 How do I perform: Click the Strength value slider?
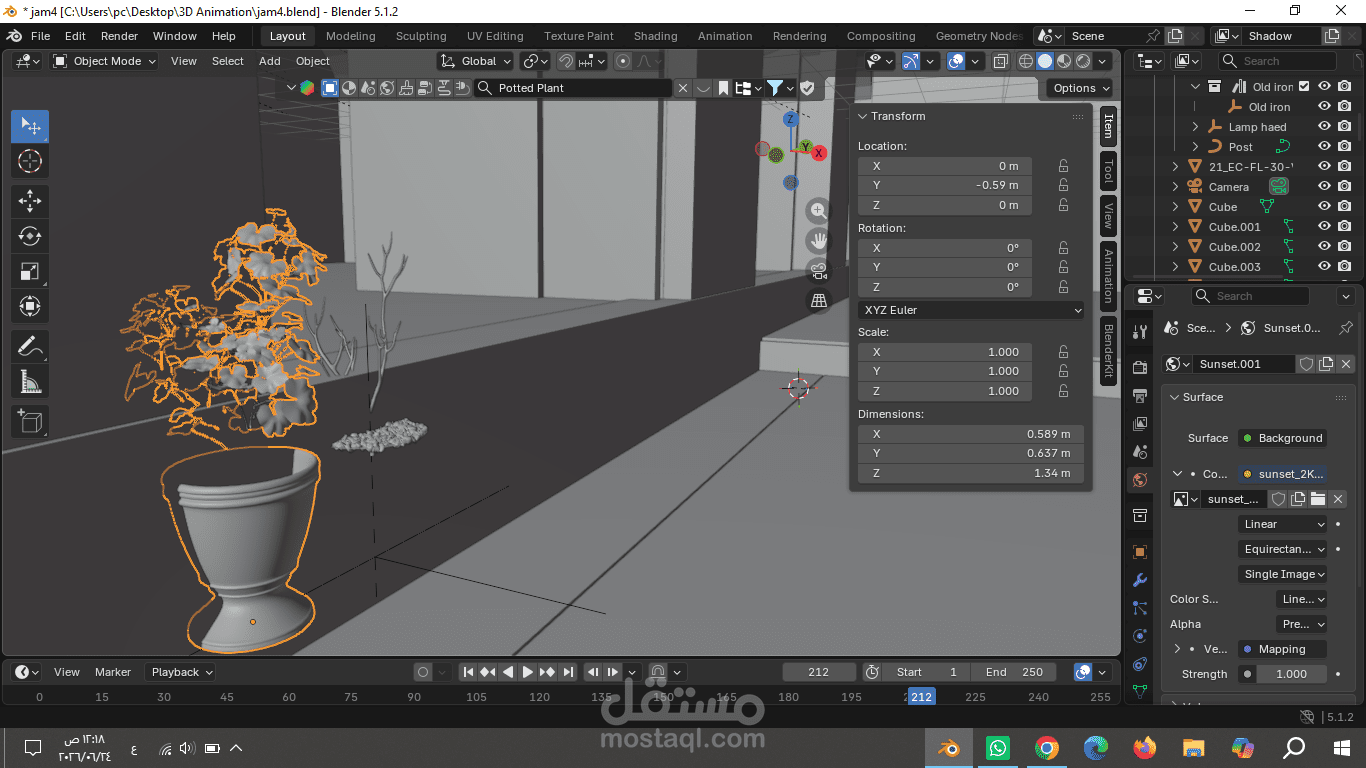point(1282,674)
